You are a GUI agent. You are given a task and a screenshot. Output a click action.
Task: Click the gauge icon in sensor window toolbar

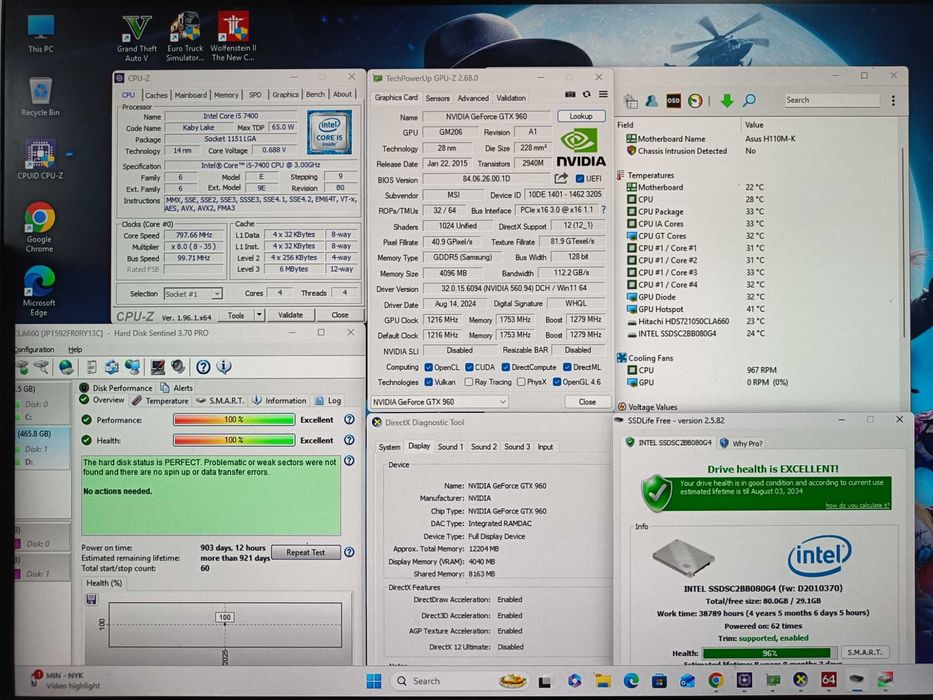(694, 101)
